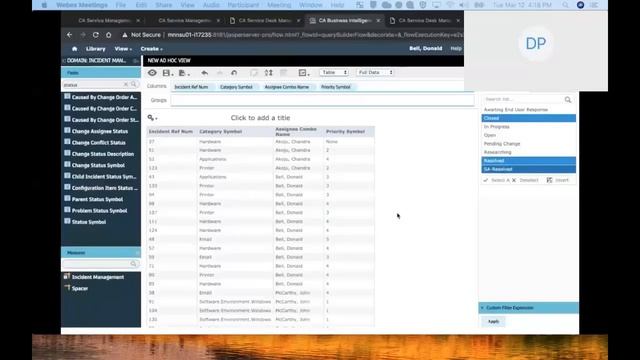Click the greyed-out Redo arrow icon

[x=220, y=73]
